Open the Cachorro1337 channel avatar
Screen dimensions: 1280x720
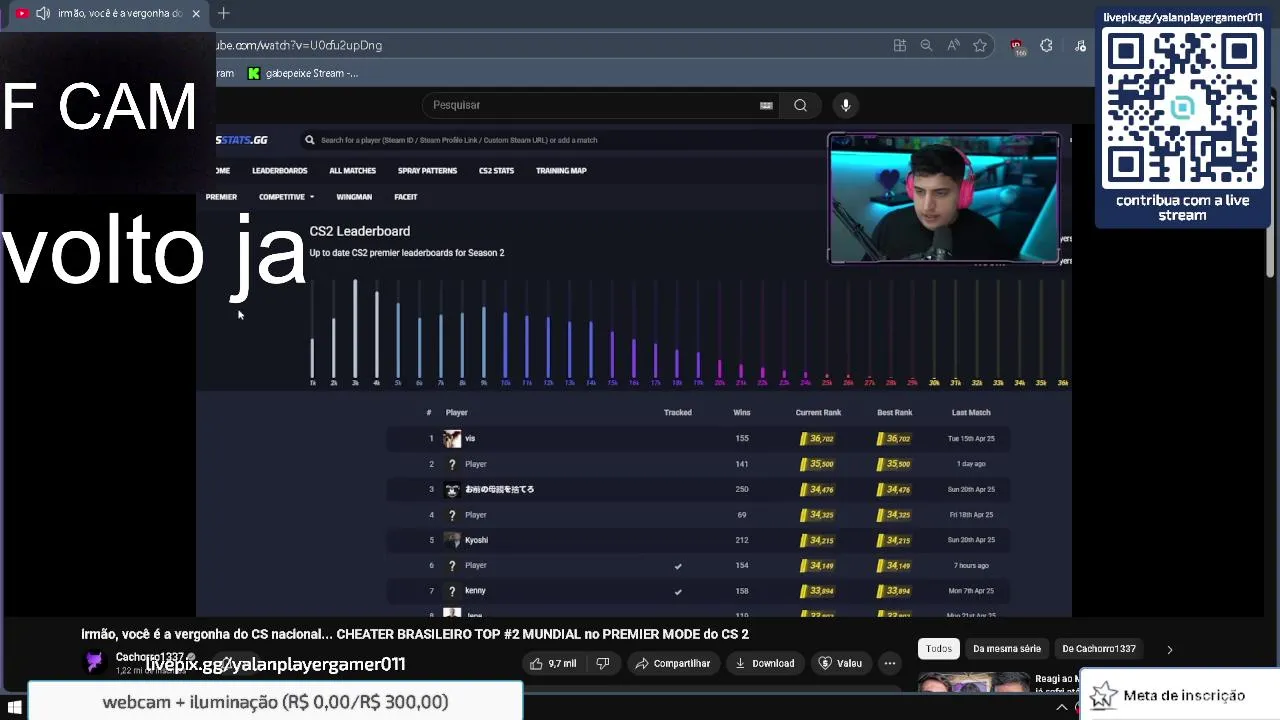[x=94, y=661]
